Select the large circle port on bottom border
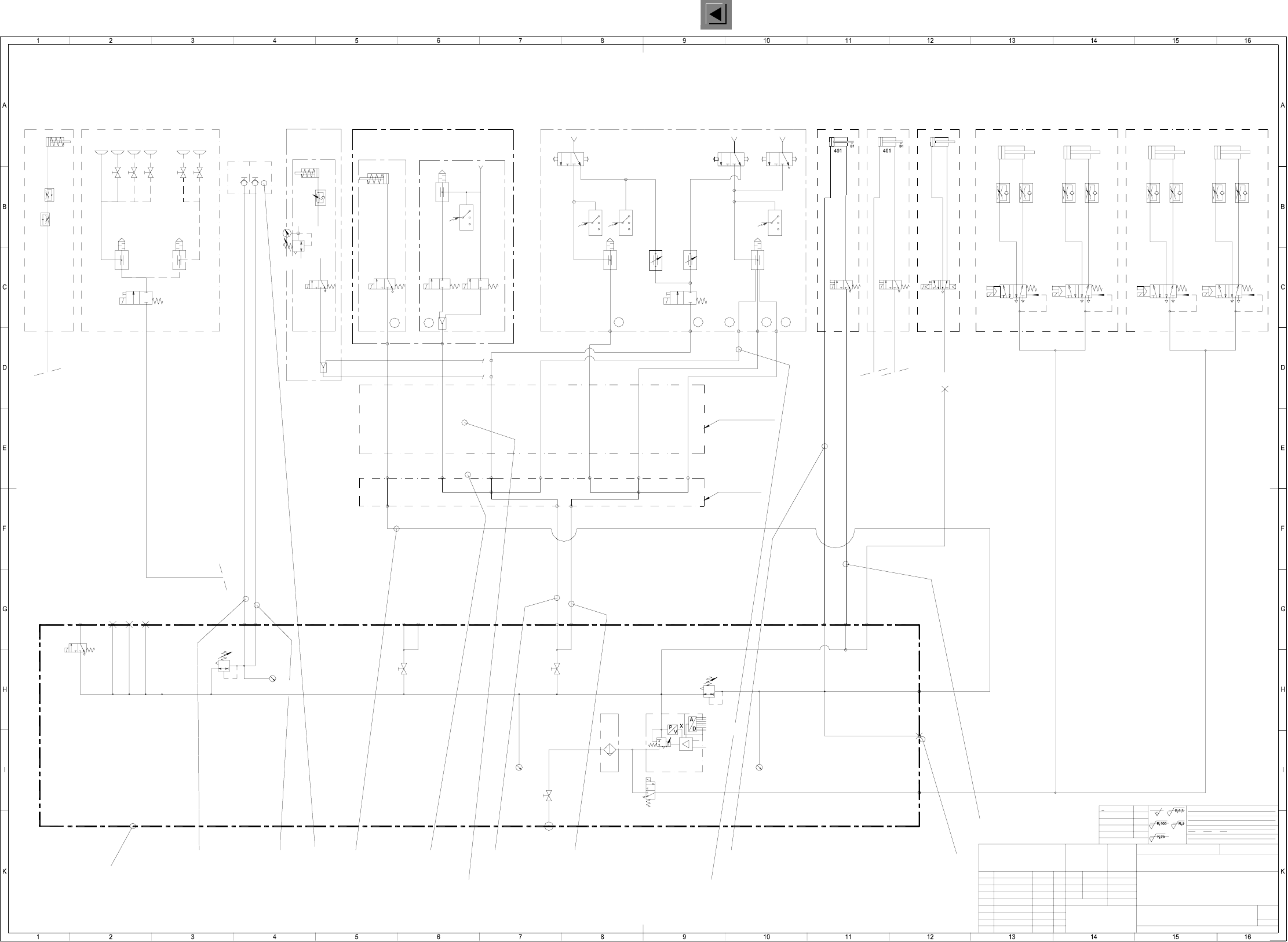 pyautogui.click(x=549, y=826)
